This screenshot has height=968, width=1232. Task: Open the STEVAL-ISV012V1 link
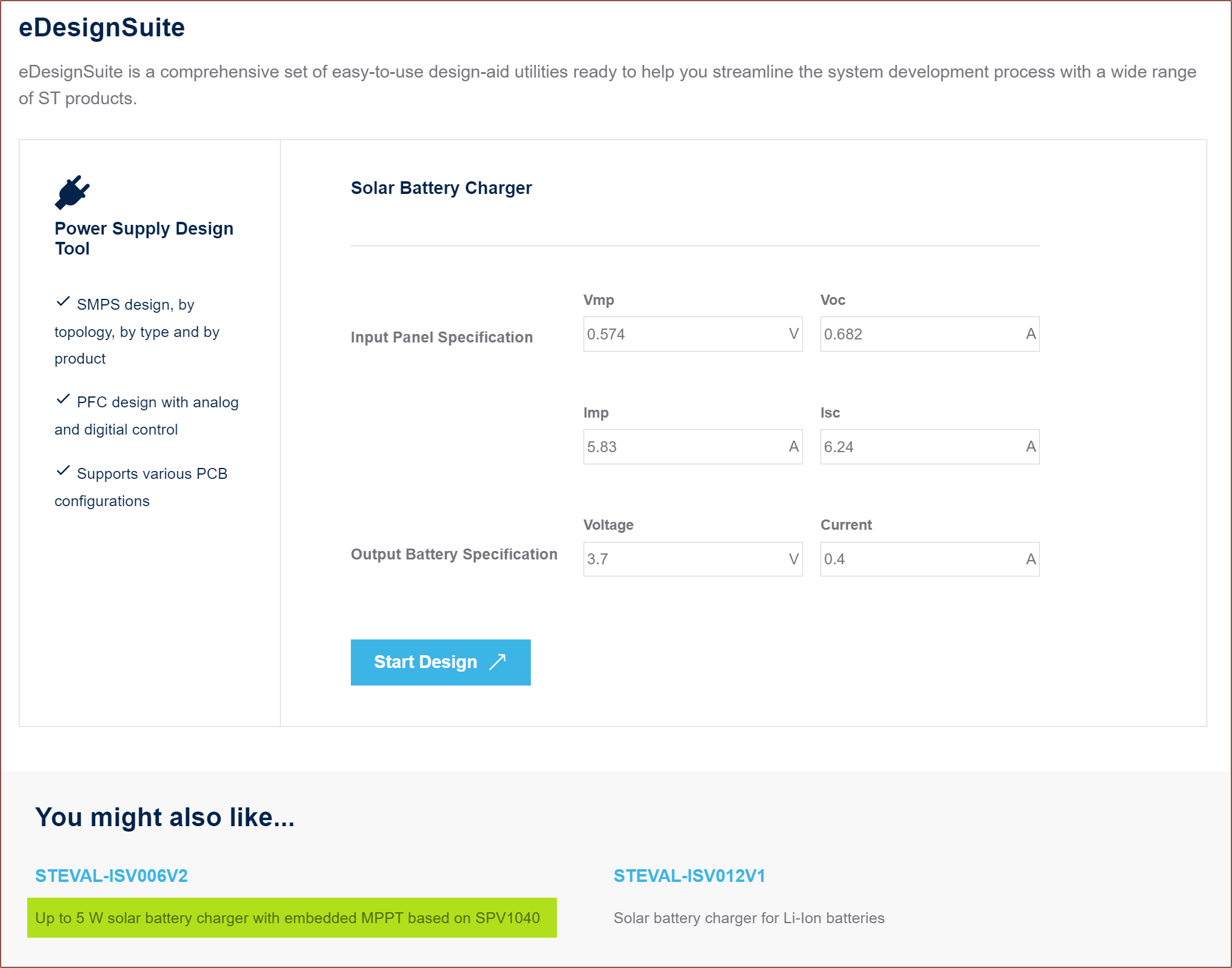tap(690, 876)
